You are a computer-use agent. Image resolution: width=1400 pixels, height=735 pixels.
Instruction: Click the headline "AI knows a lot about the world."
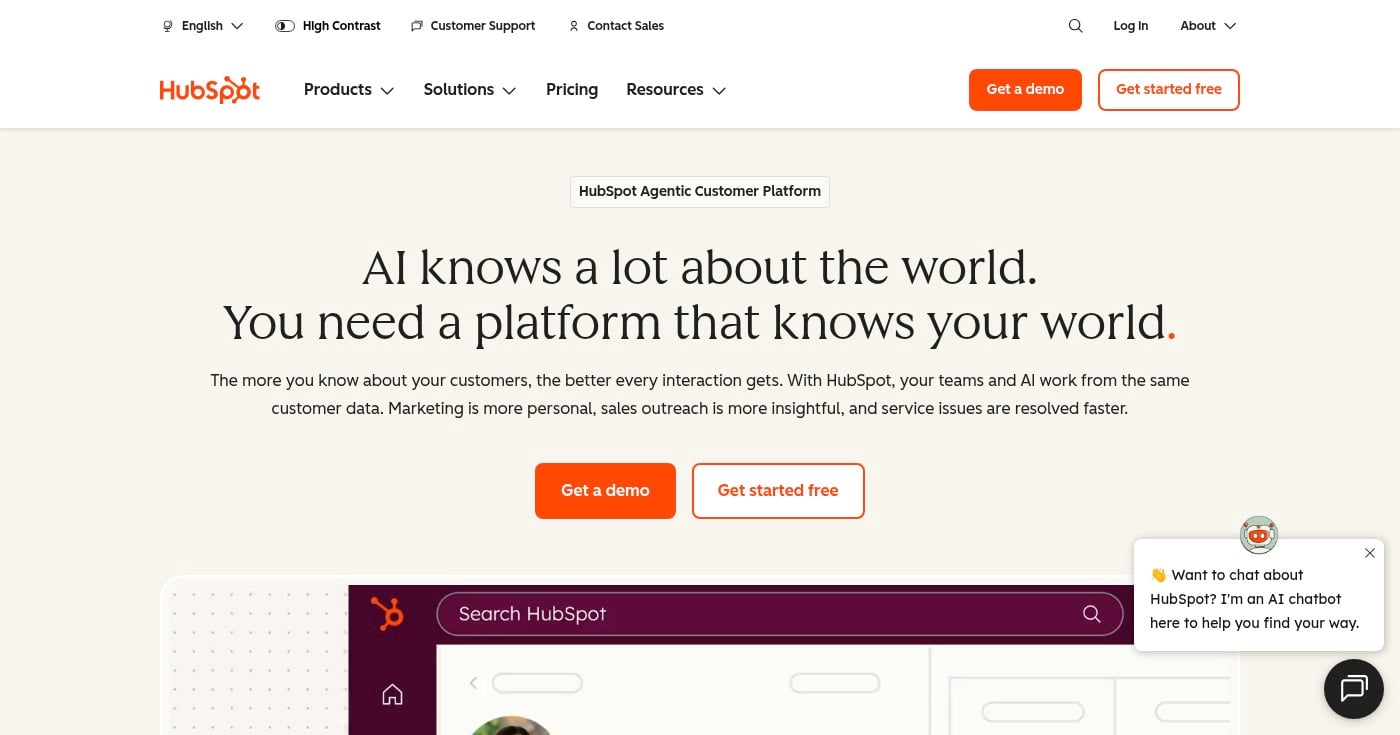click(x=700, y=267)
